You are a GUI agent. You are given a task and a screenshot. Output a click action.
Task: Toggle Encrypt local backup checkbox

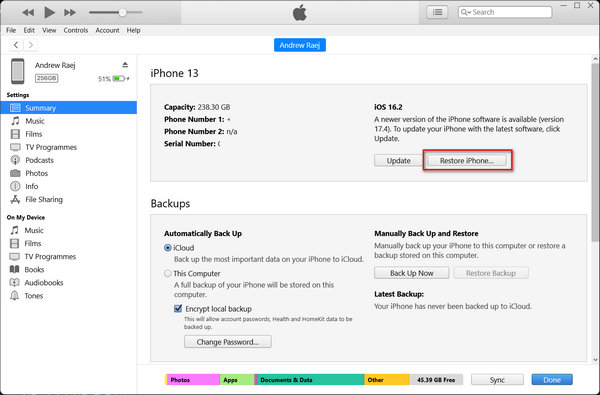pos(178,308)
